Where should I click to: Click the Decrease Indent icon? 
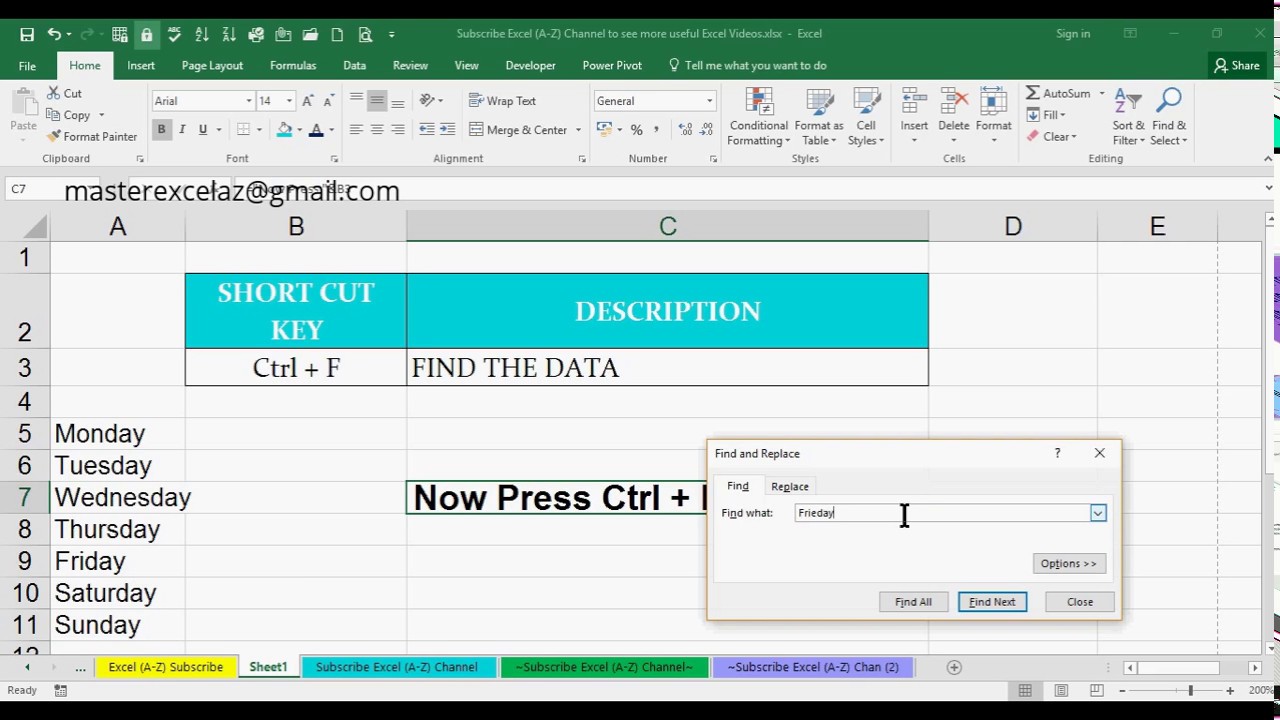pyautogui.click(x=427, y=130)
